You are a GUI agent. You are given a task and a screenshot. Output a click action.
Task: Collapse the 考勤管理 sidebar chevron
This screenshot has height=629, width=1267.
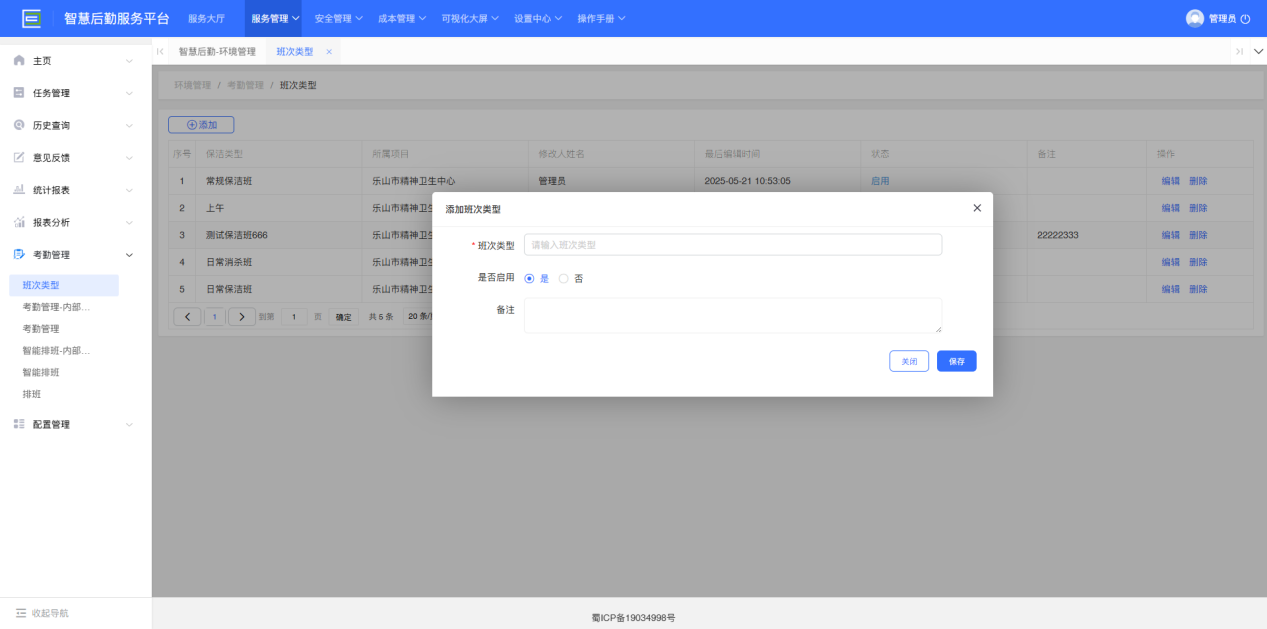[x=129, y=254]
